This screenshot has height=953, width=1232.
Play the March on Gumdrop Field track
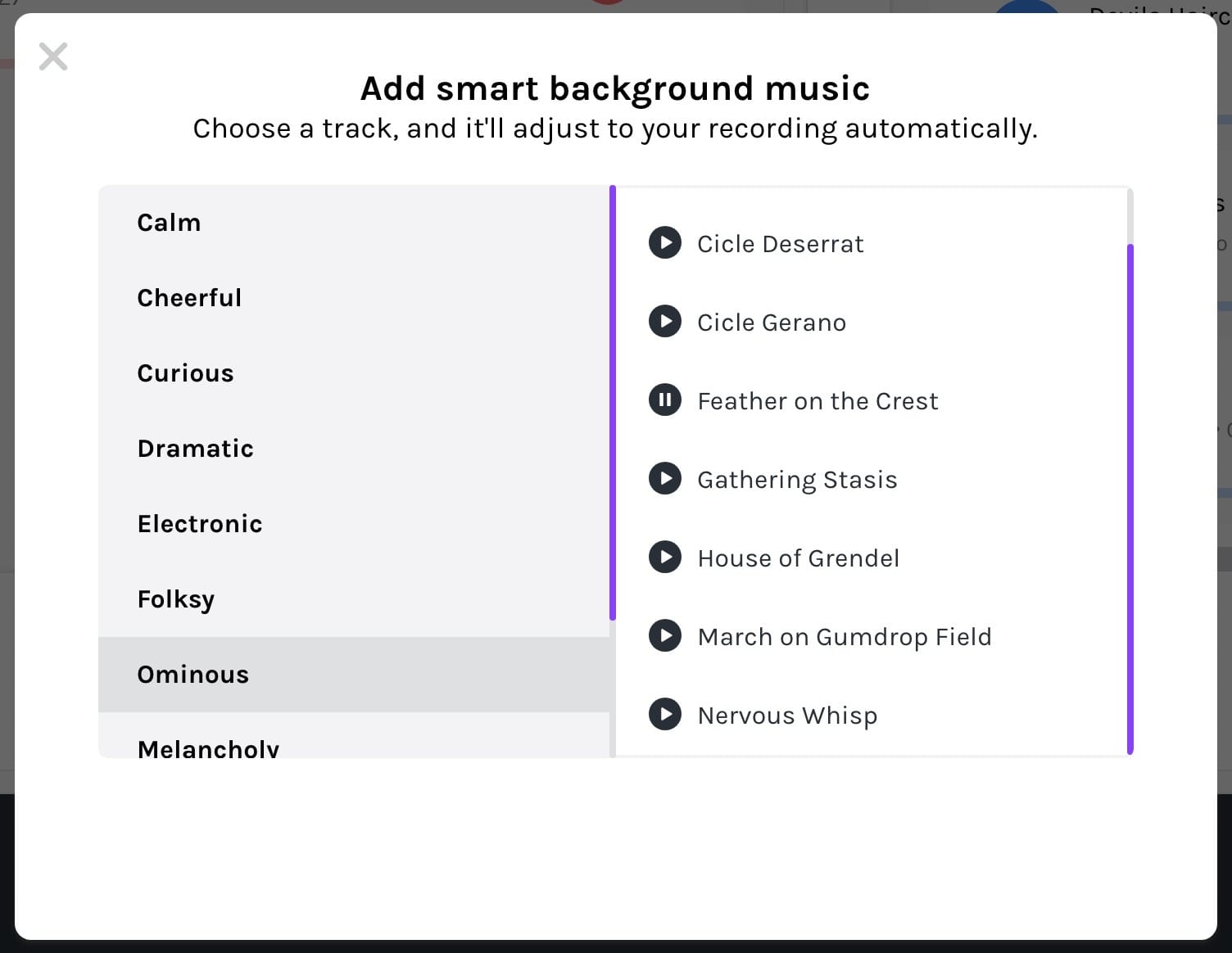(x=664, y=635)
